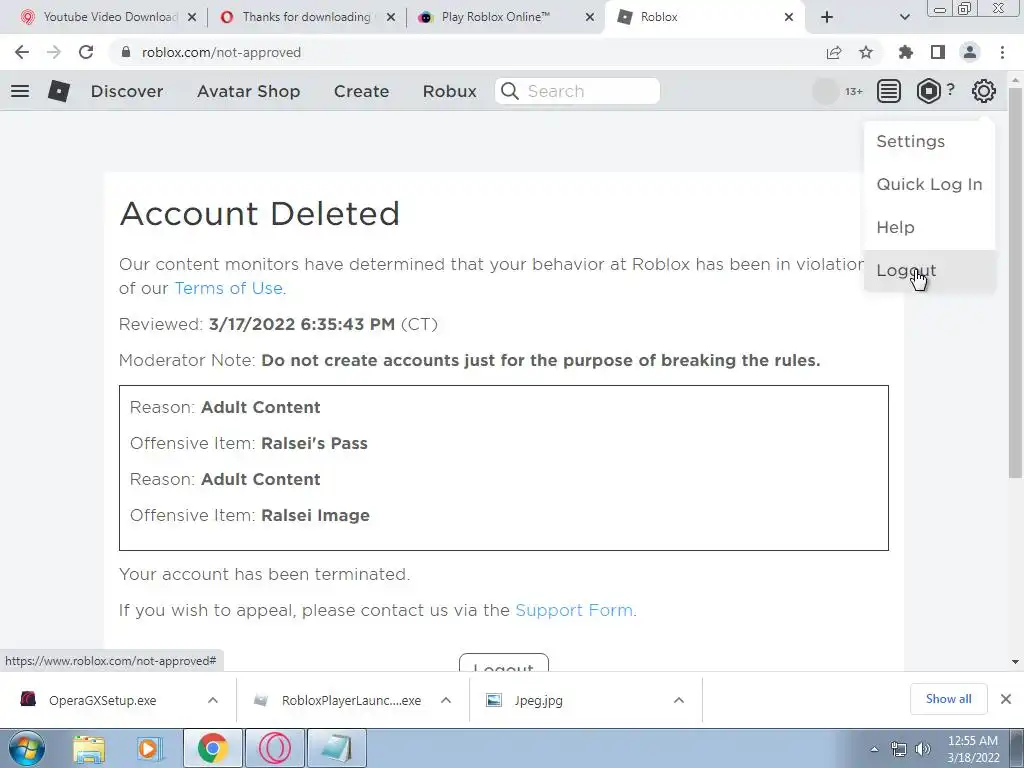Click the network tray icon
The width and height of the screenshot is (1024, 768).
[899, 749]
